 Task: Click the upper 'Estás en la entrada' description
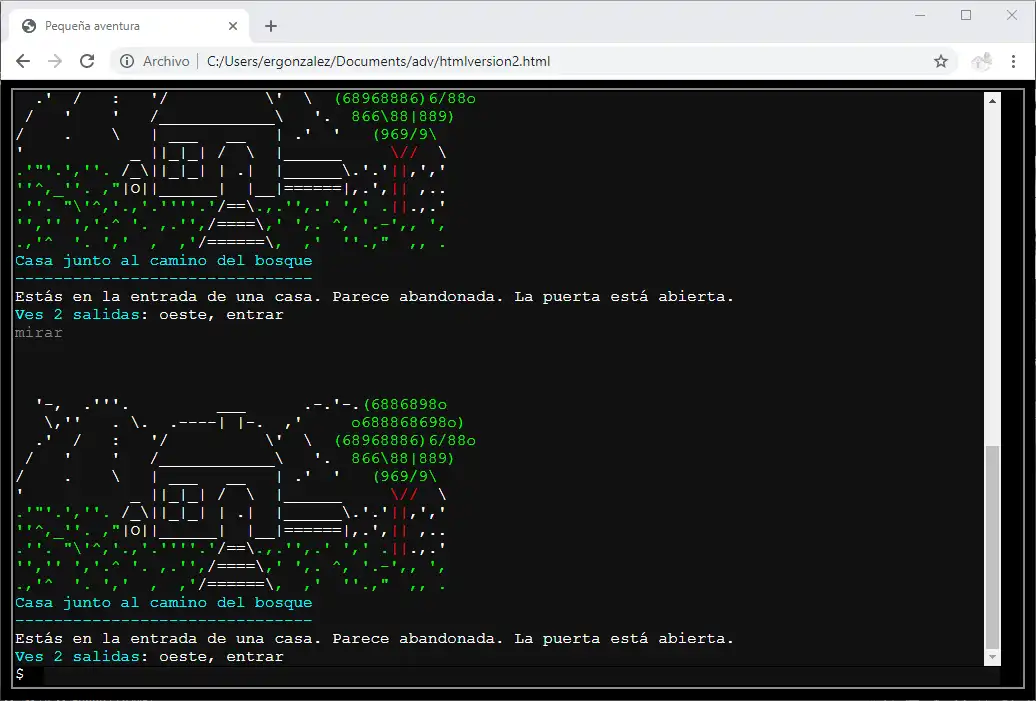374,297
